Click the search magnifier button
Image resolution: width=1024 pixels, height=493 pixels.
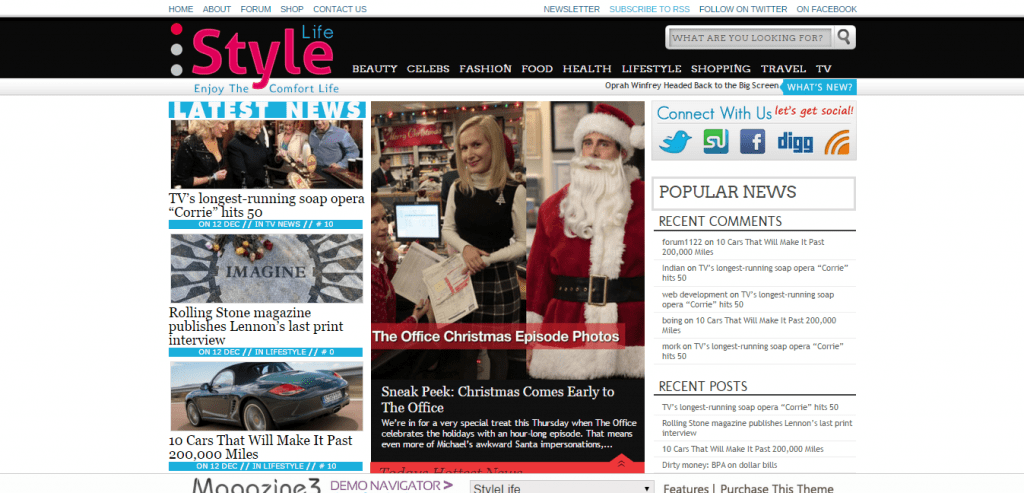[x=844, y=37]
